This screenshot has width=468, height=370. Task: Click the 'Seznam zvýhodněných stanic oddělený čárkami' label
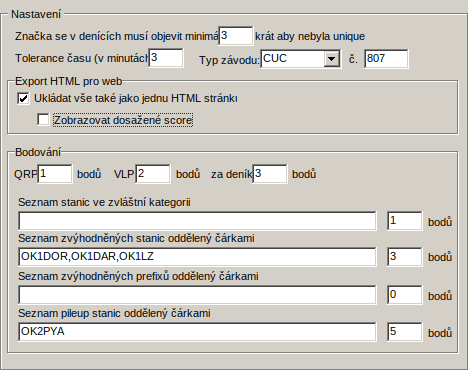pyautogui.click(x=136, y=238)
